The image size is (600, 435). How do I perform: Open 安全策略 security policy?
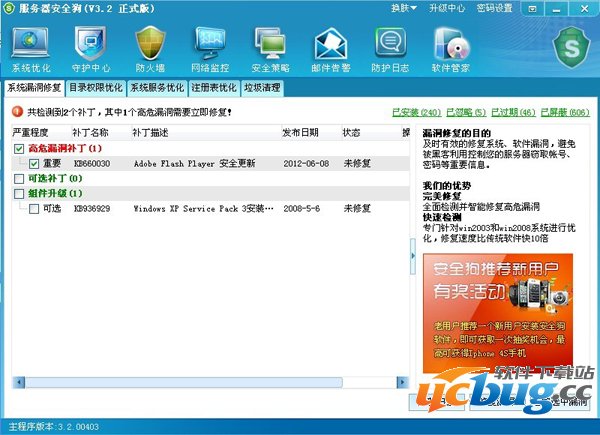(271, 49)
